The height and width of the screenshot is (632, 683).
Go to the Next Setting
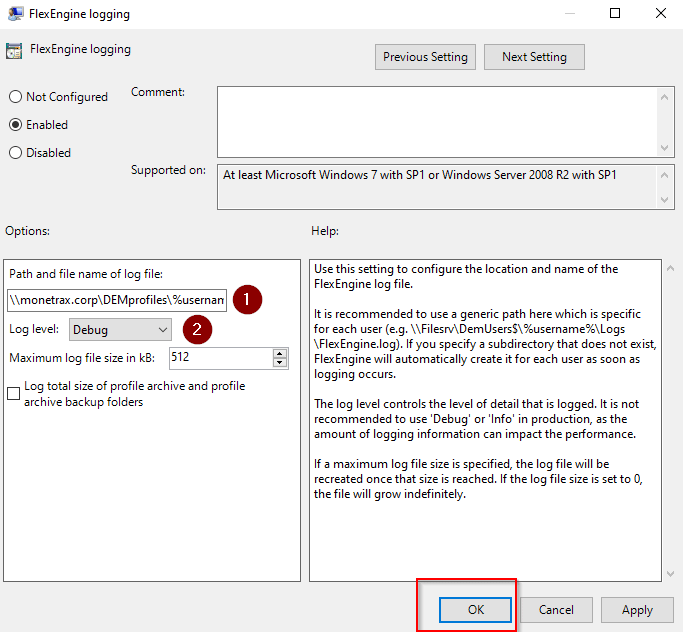coord(534,57)
